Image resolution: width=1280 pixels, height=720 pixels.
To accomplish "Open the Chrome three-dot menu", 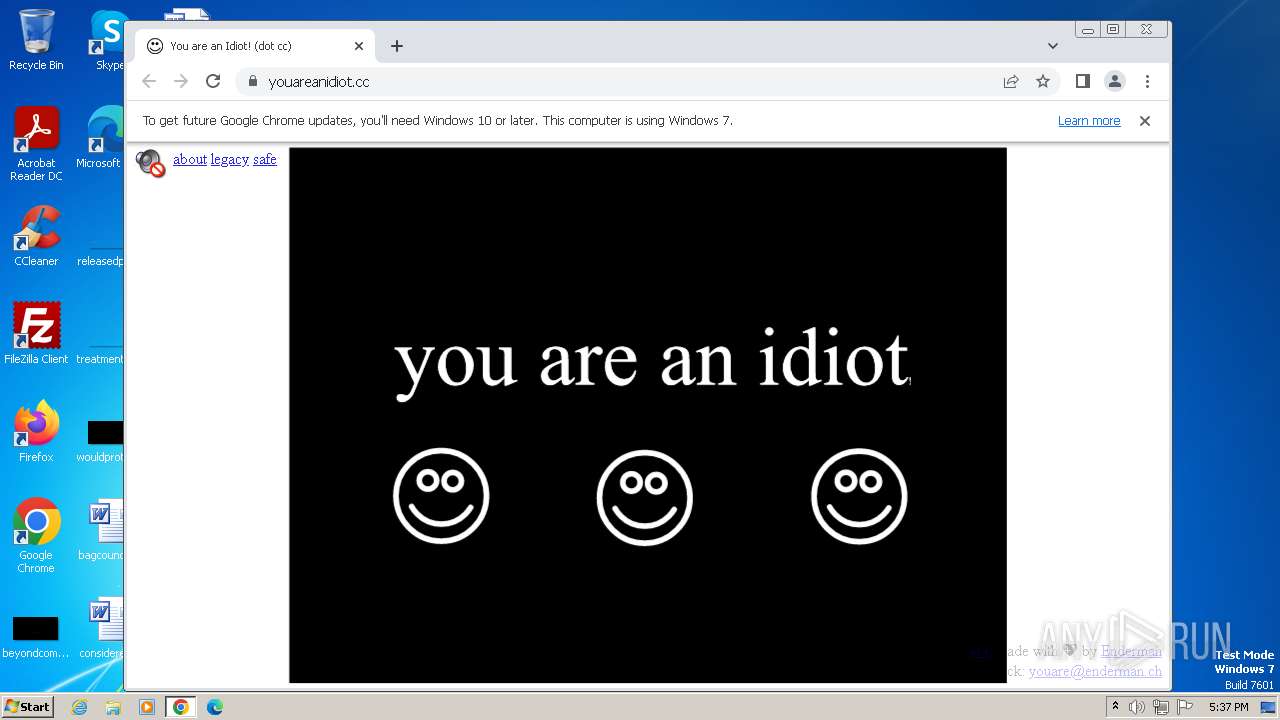I will click(x=1147, y=81).
